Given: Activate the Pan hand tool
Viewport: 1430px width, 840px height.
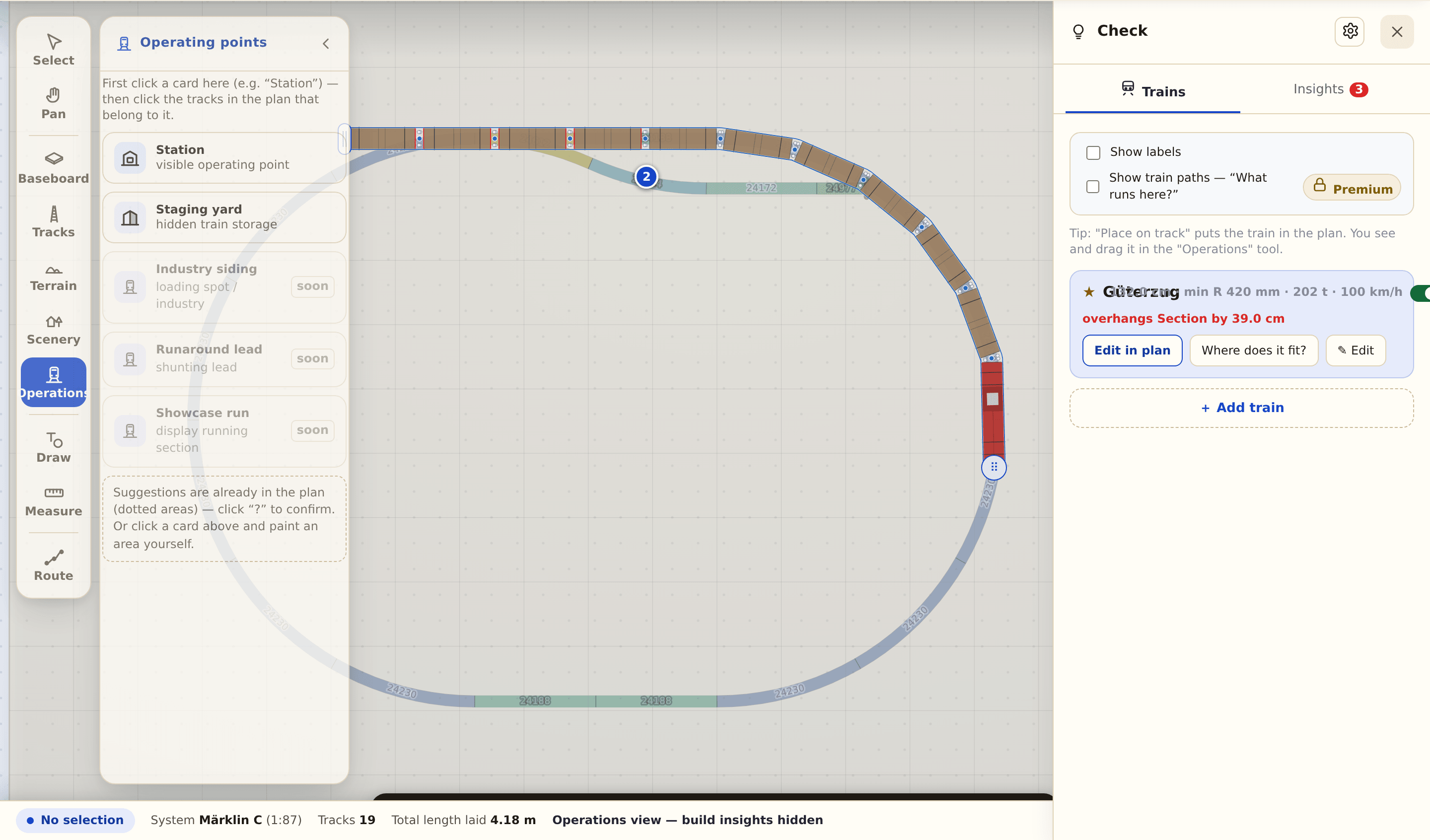Looking at the screenshot, I should coord(53,104).
